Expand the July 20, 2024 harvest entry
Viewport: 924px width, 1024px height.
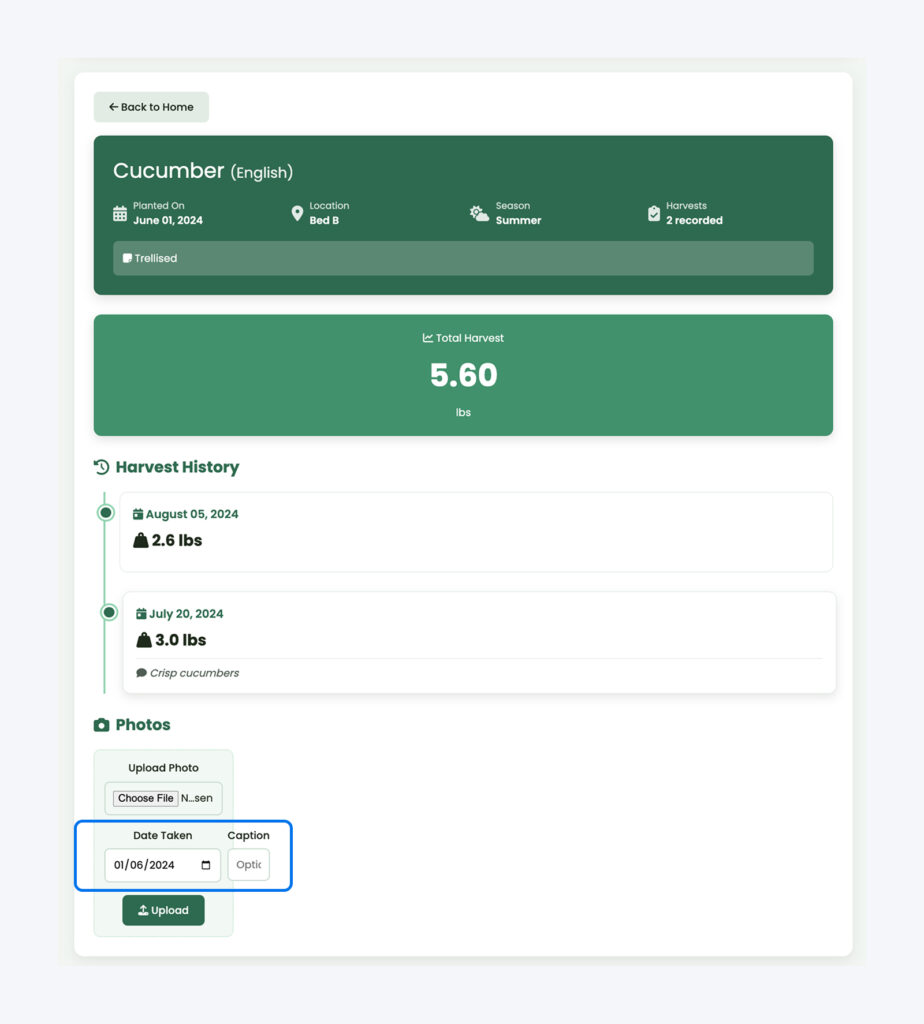[x=479, y=640]
